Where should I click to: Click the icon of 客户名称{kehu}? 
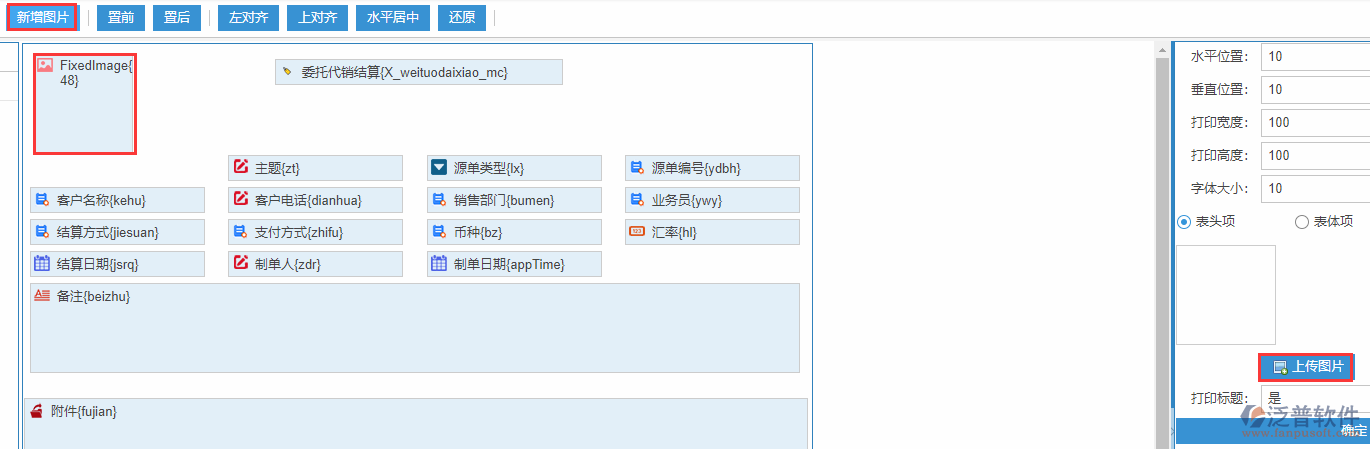click(x=42, y=200)
